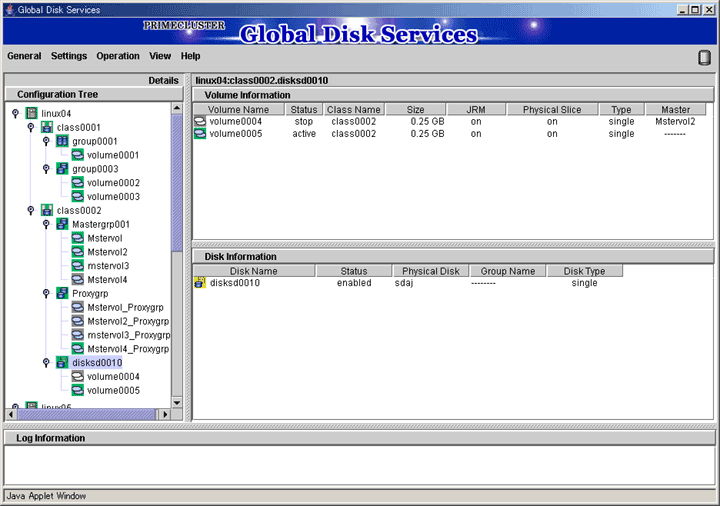Click the volume0003 volume icon
This screenshot has width=720, height=506.
pos(78,196)
